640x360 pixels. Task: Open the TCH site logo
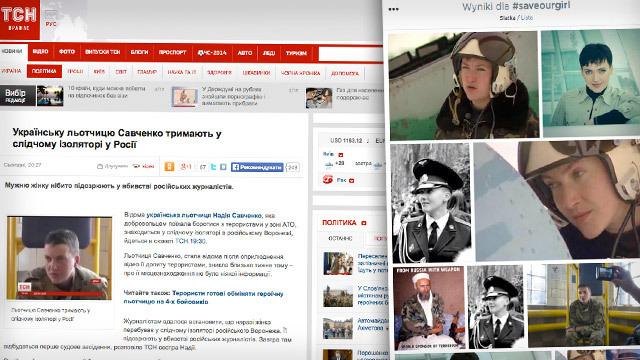(x=20, y=20)
